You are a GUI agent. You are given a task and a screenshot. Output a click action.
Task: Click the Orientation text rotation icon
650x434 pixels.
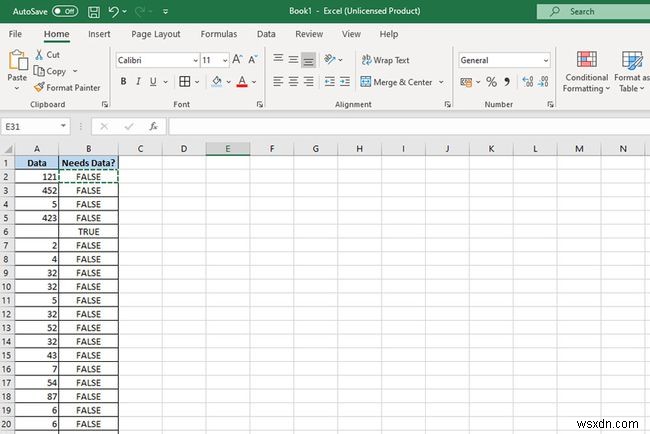click(330, 59)
